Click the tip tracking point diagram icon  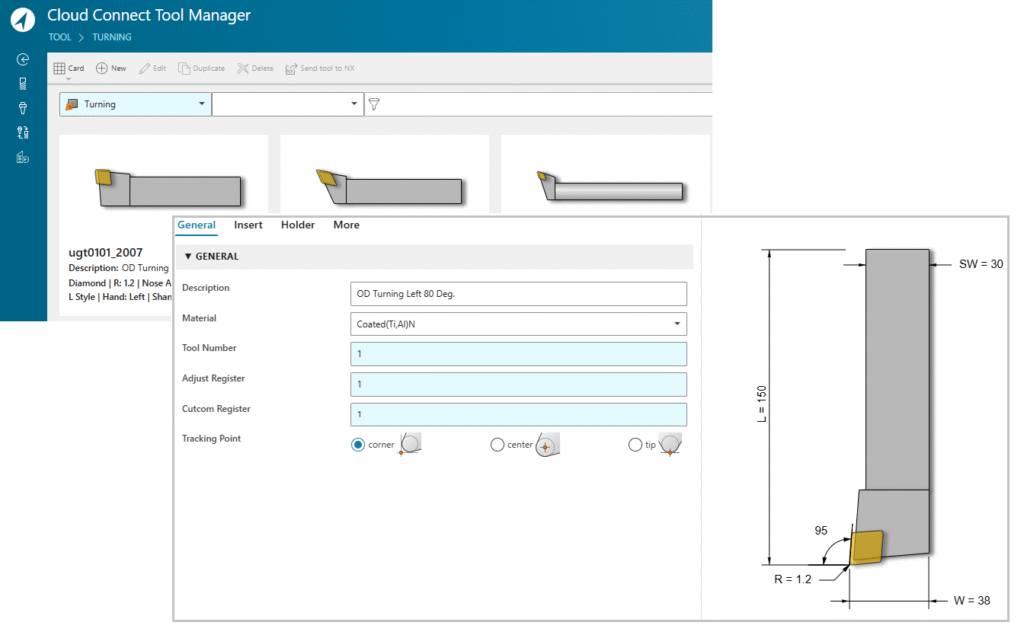tap(670, 444)
